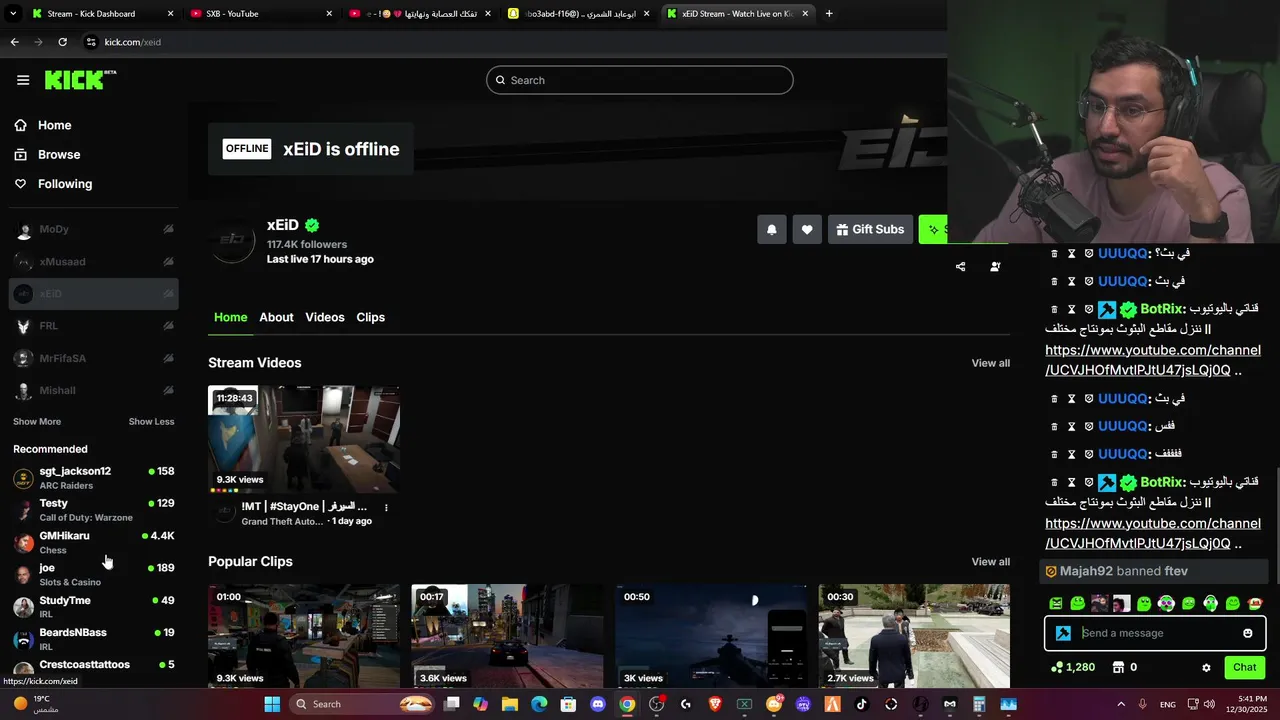Reload the page in the browser
This screenshot has width=1280, height=720.
pos(62,42)
